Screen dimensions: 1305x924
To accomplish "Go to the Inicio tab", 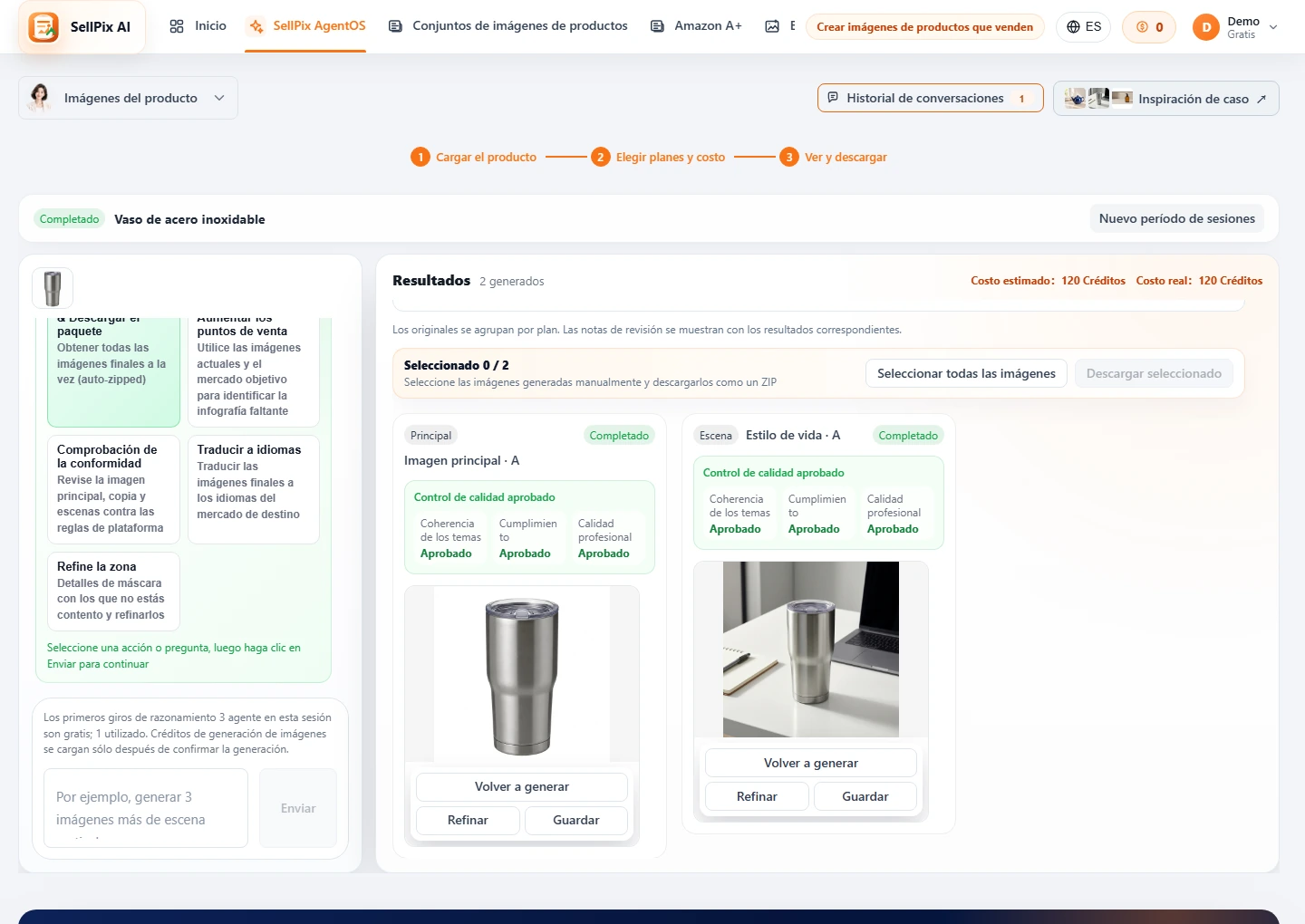I will pos(198,26).
